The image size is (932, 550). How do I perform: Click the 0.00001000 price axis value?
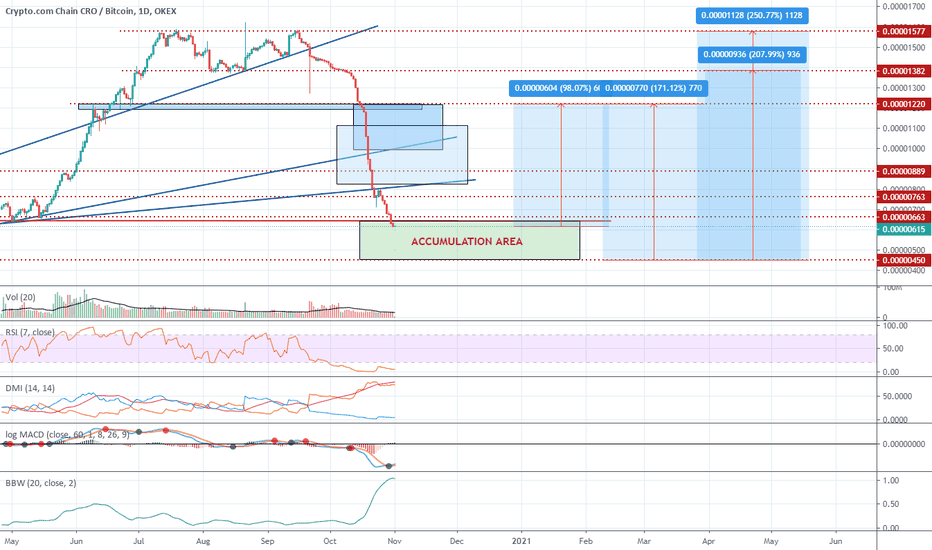(903, 149)
